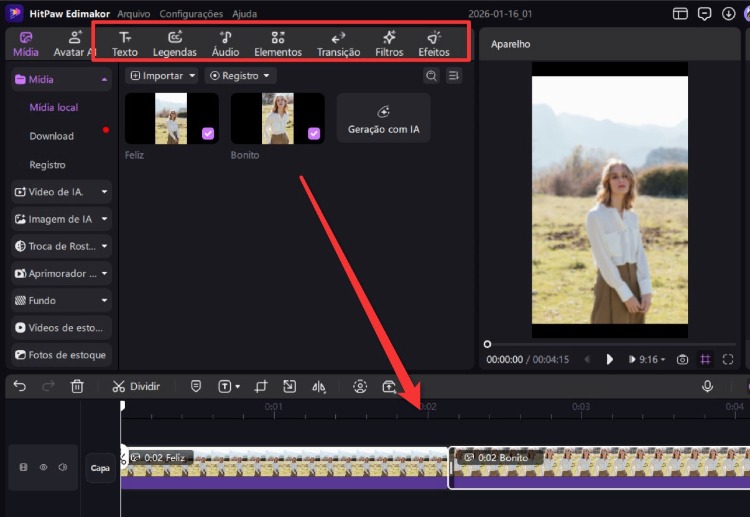The image size is (750, 517).
Task: Click the Dividir split button
Action: tap(136, 386)
